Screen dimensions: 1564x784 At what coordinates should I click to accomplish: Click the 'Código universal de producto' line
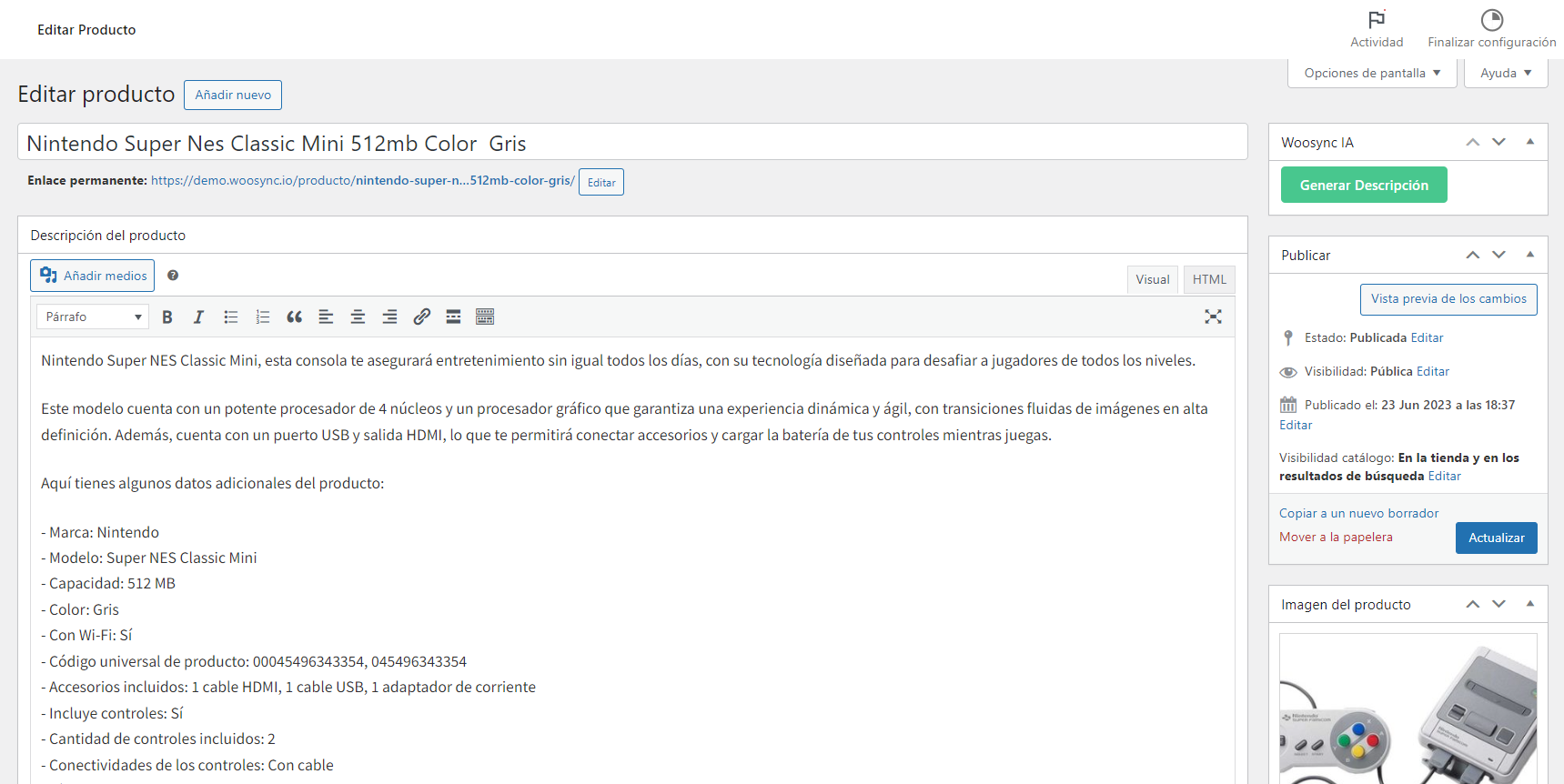pos(254,661)
